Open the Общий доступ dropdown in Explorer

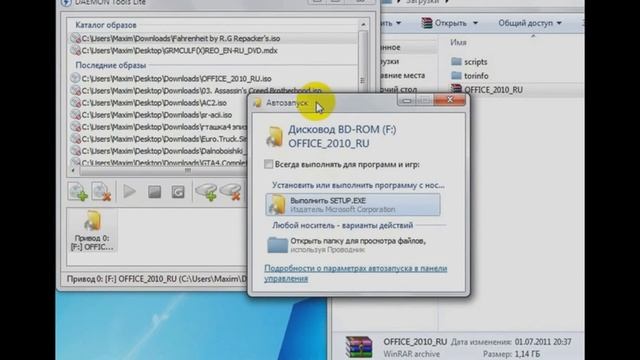pyautogui.click(x=530, y=23)
